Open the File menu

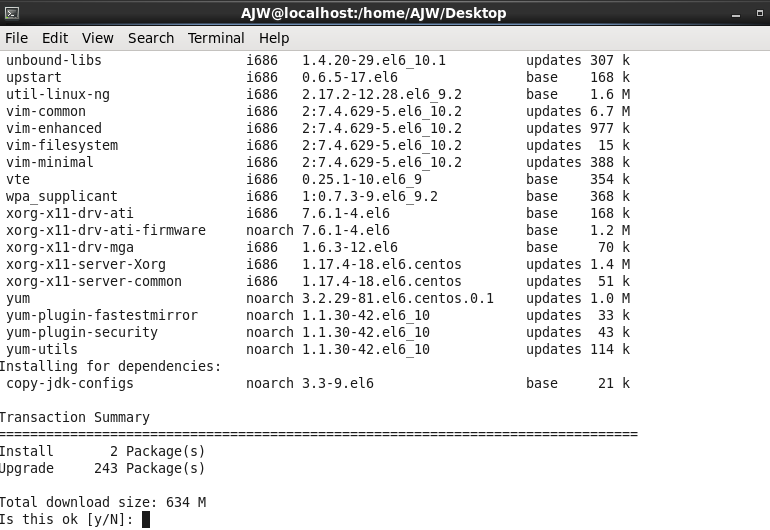pos(16,38)
